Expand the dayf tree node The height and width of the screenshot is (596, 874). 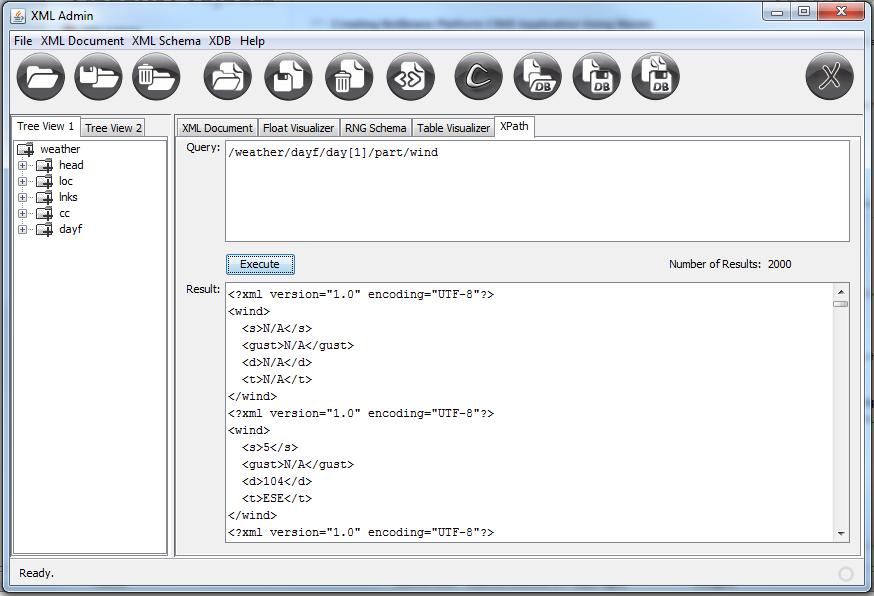22,230
